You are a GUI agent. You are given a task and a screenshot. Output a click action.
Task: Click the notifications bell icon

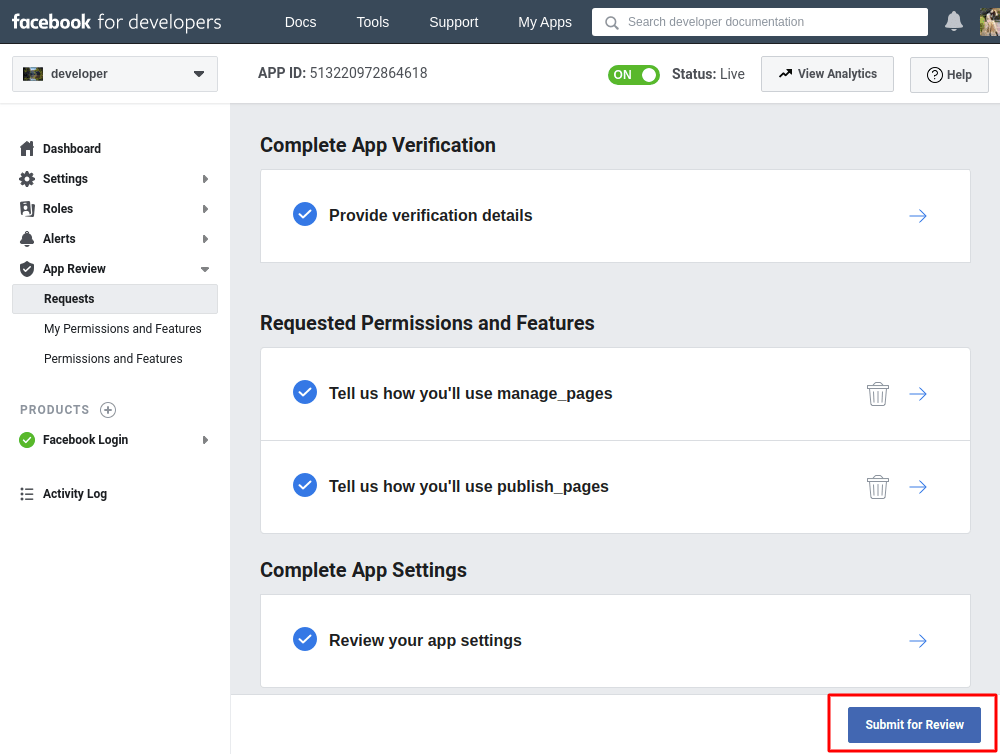953,22
